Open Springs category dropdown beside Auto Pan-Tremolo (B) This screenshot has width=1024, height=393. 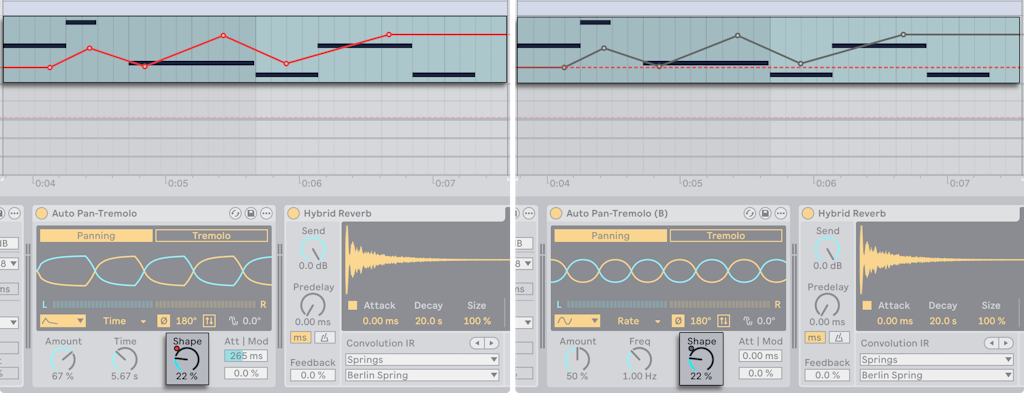(936, 360)
